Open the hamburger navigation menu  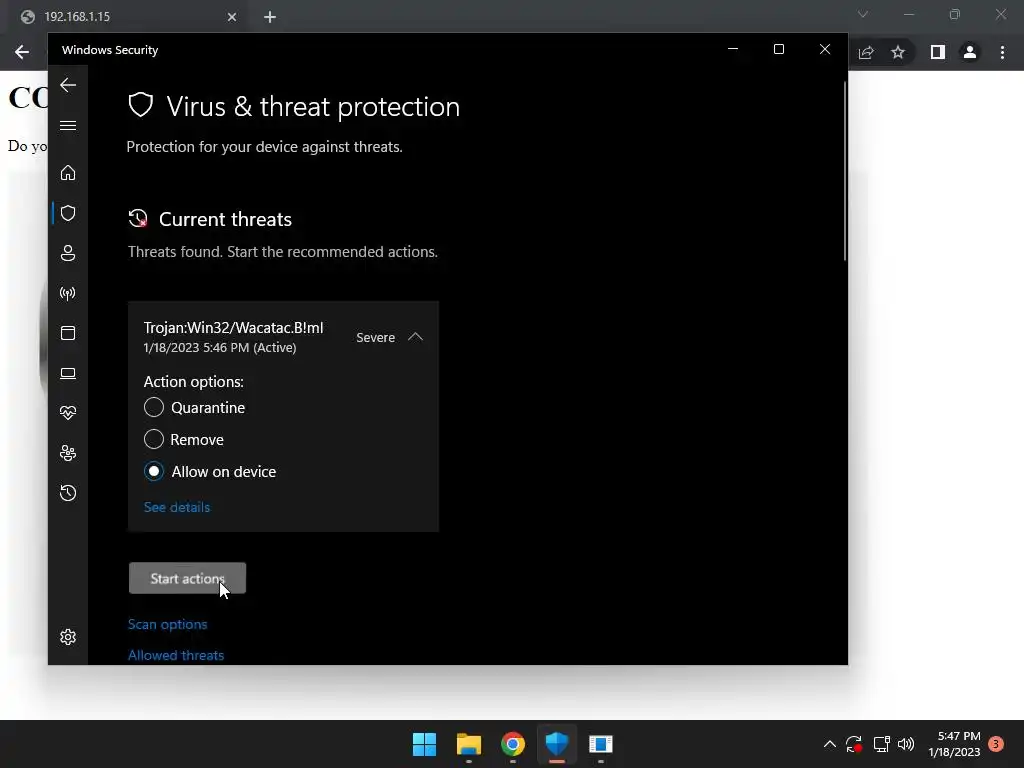68,125
